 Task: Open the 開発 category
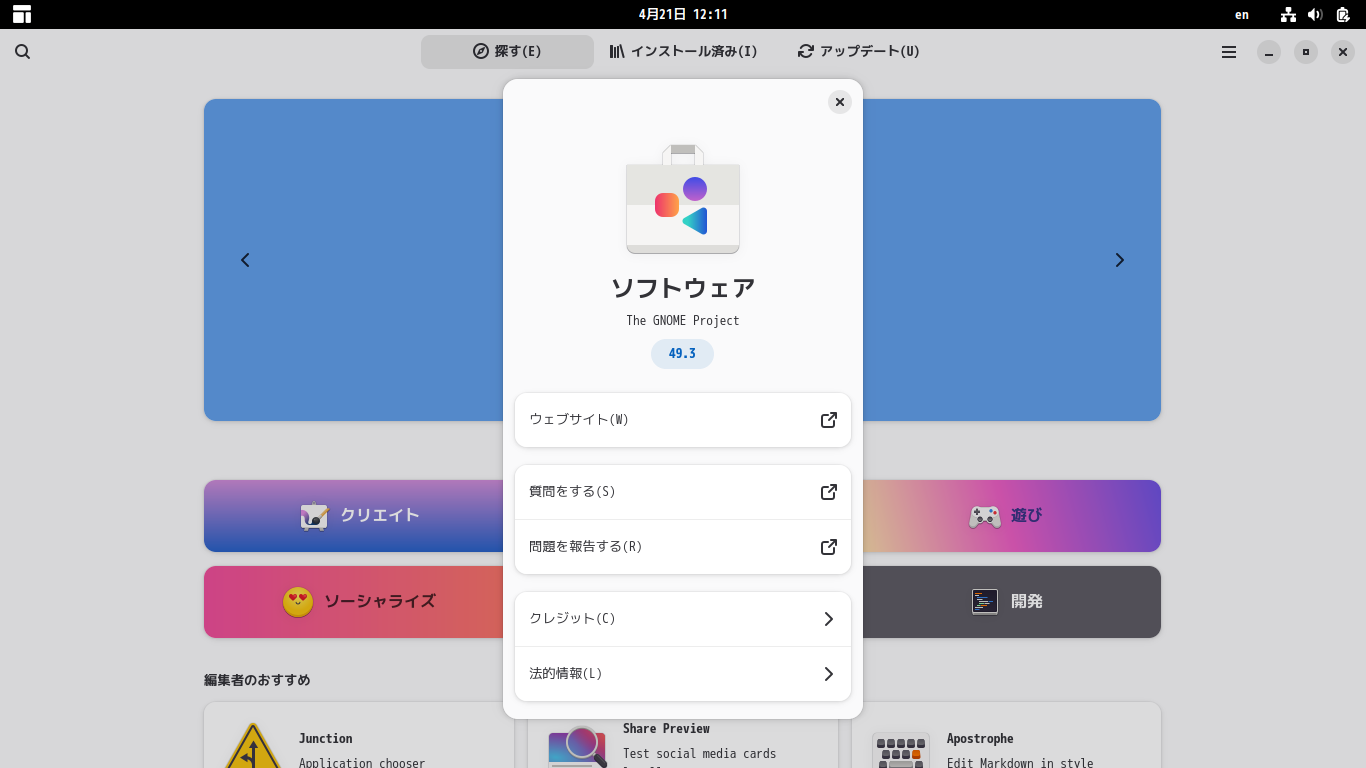pos(1012,602)
